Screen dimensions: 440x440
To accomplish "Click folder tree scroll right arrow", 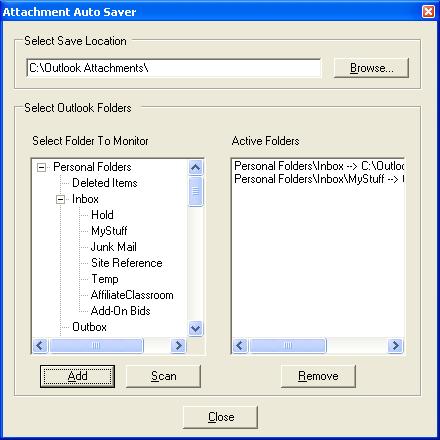I will click(x=178, y=345).
